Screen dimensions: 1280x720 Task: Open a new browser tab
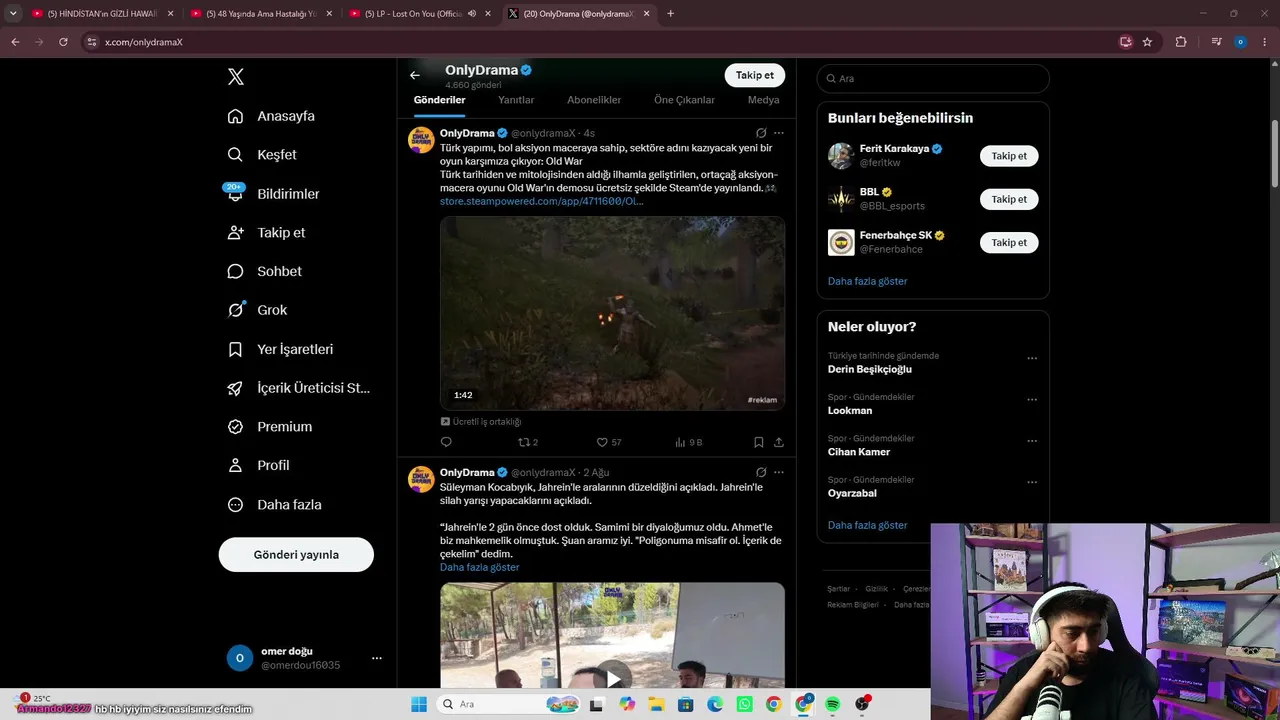point(670,14)
